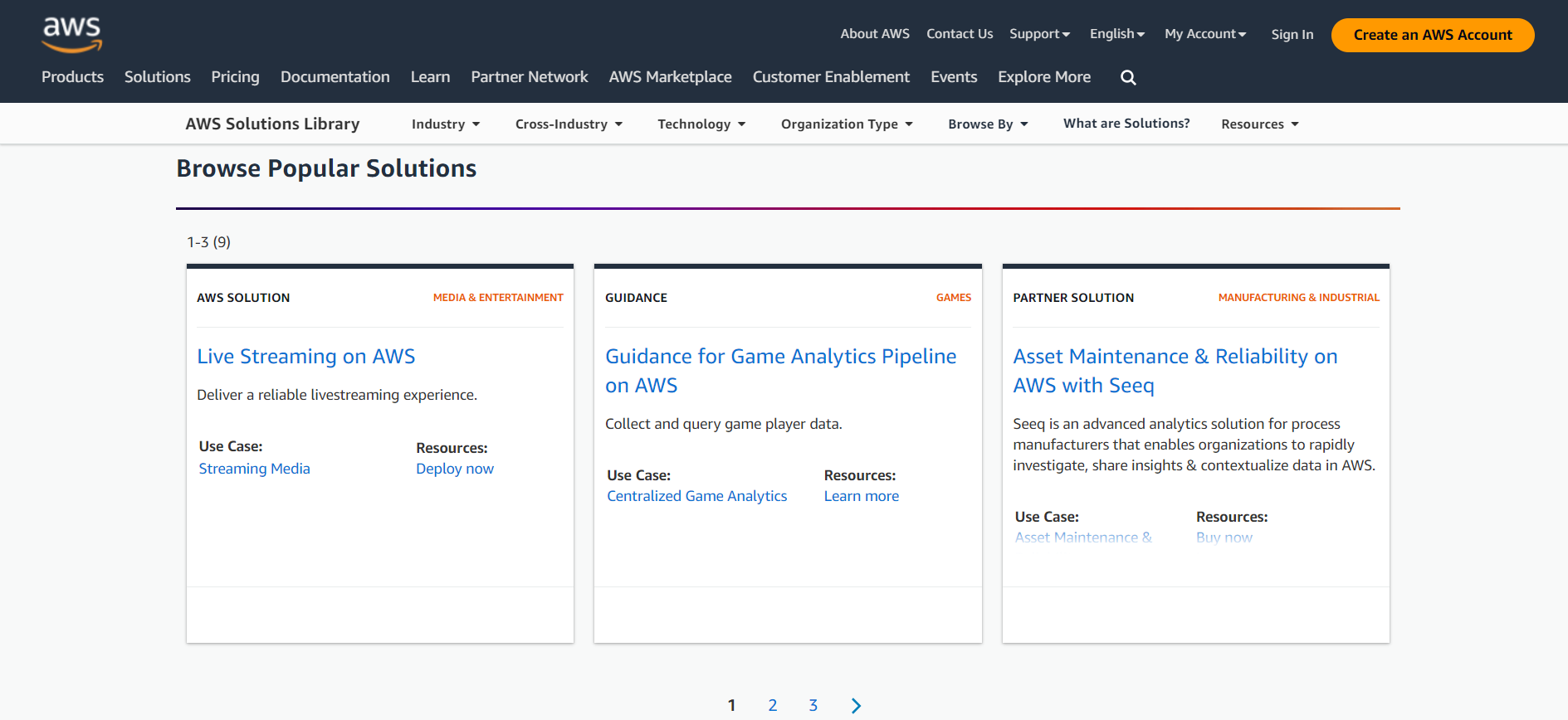The width and height of the screenshot is (1568, 720).
Task: Jump to page 2 of results
Action: (772, 706)
